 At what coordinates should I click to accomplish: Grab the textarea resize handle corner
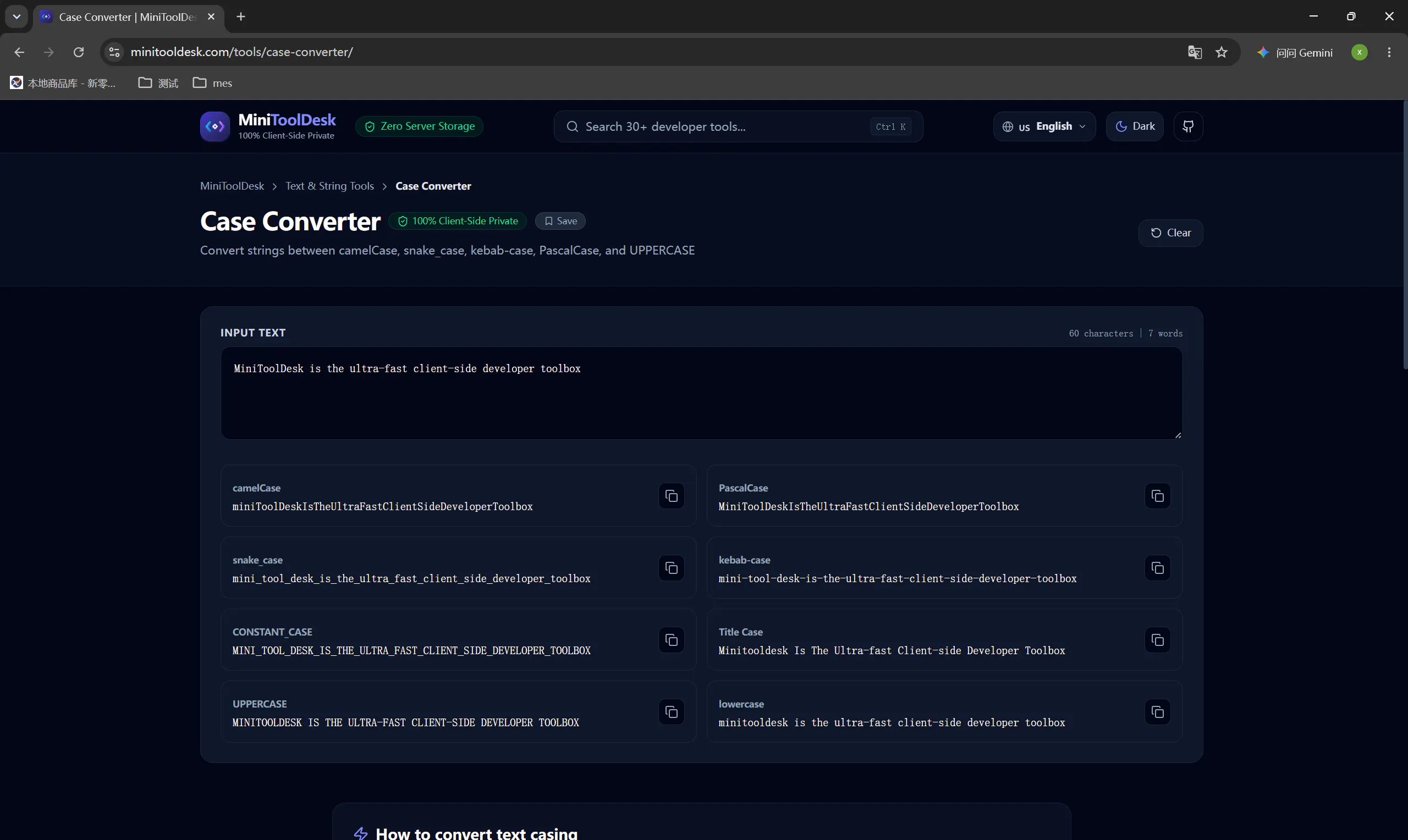pyautogui.click(x=1178, y=435)
